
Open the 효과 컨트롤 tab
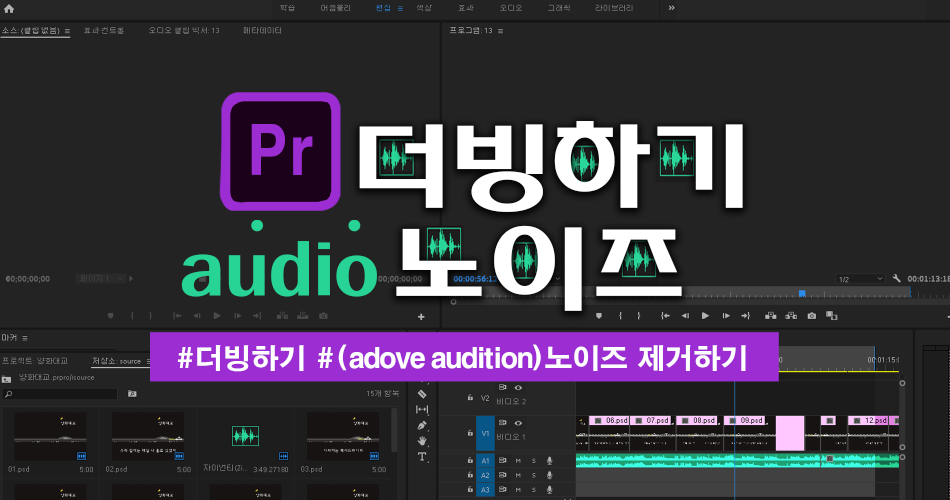(104, 30)
